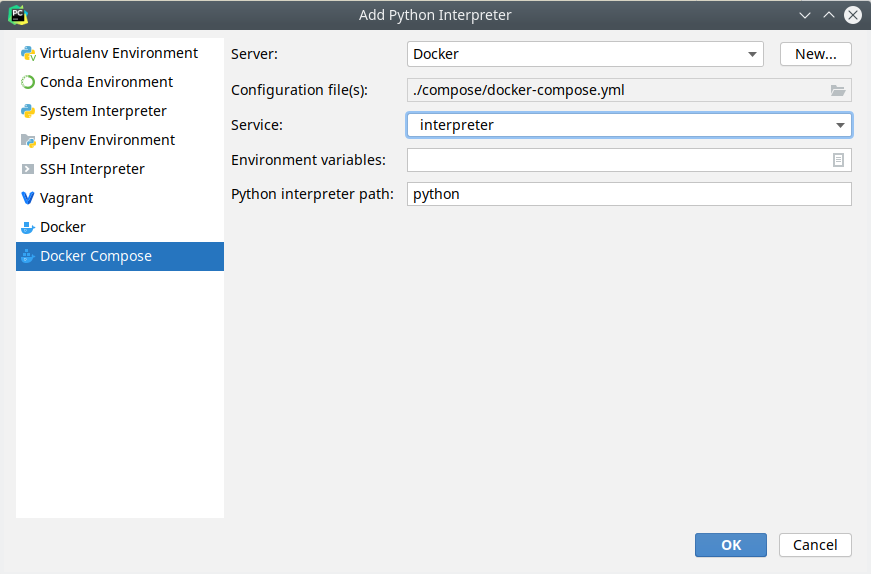Click the Python interpreter path field
Viewport: 871px width, 574px height.
point(629,194)
